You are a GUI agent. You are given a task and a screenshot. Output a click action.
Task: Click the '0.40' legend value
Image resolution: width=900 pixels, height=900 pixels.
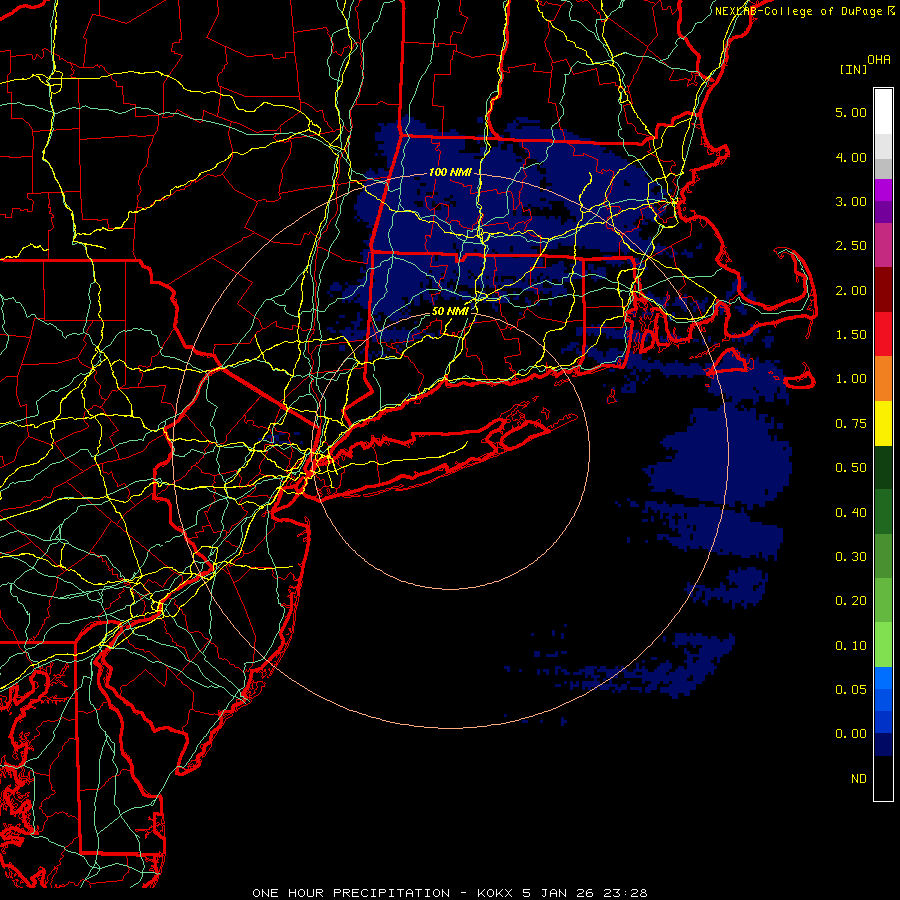click(851, 512)
